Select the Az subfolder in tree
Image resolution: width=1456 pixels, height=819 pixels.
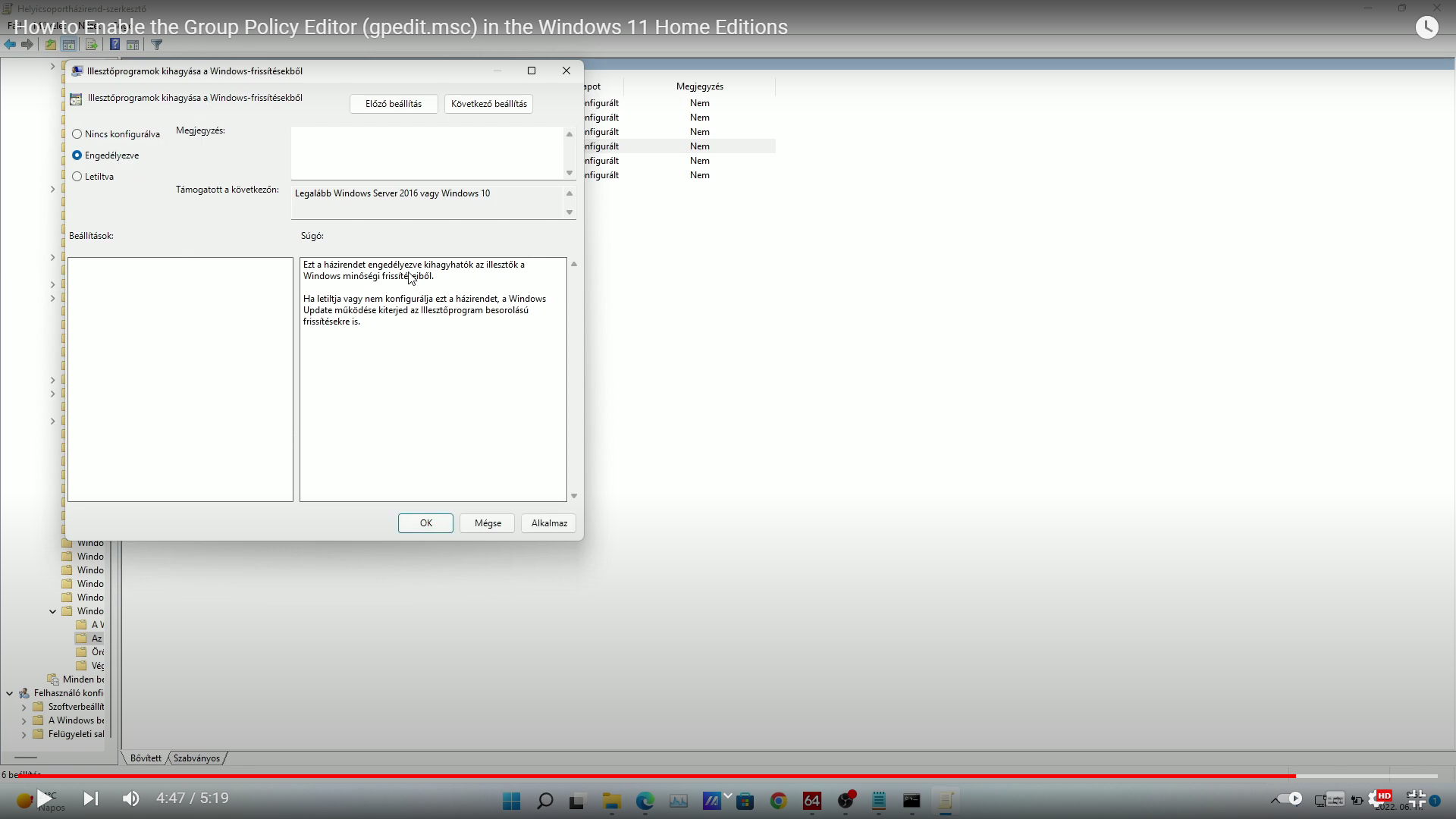click(x=97, y=639)
